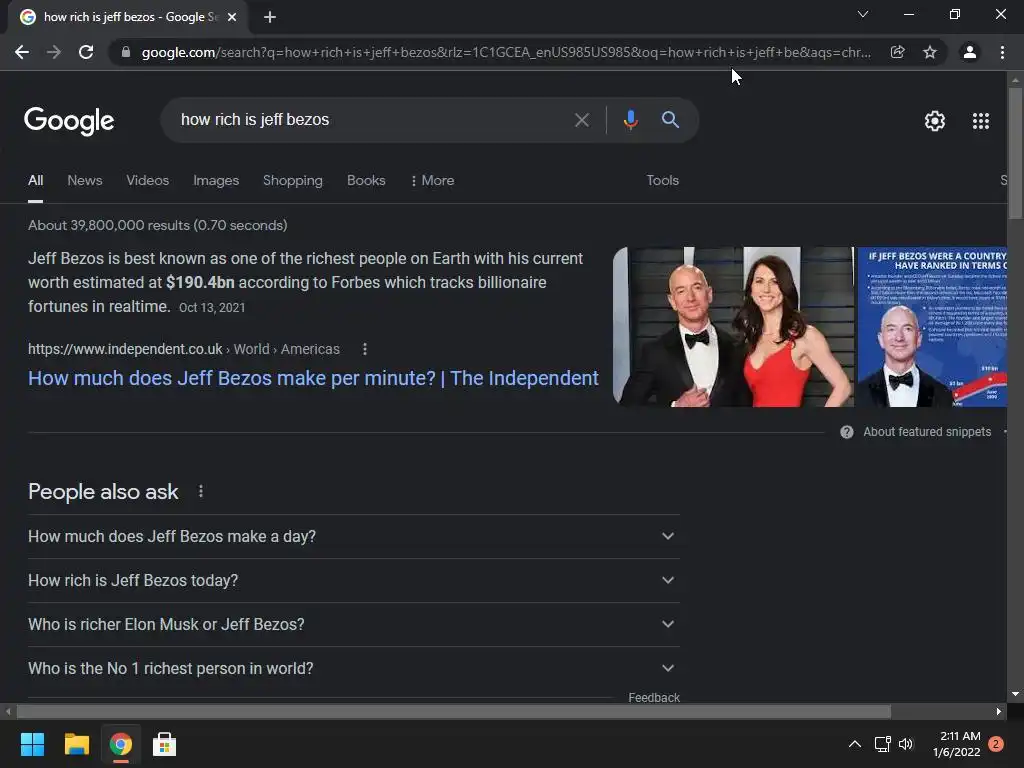Open the blue infographic thumbnail
This screenshot has height=768, width=1024.
tap(932, 327)
